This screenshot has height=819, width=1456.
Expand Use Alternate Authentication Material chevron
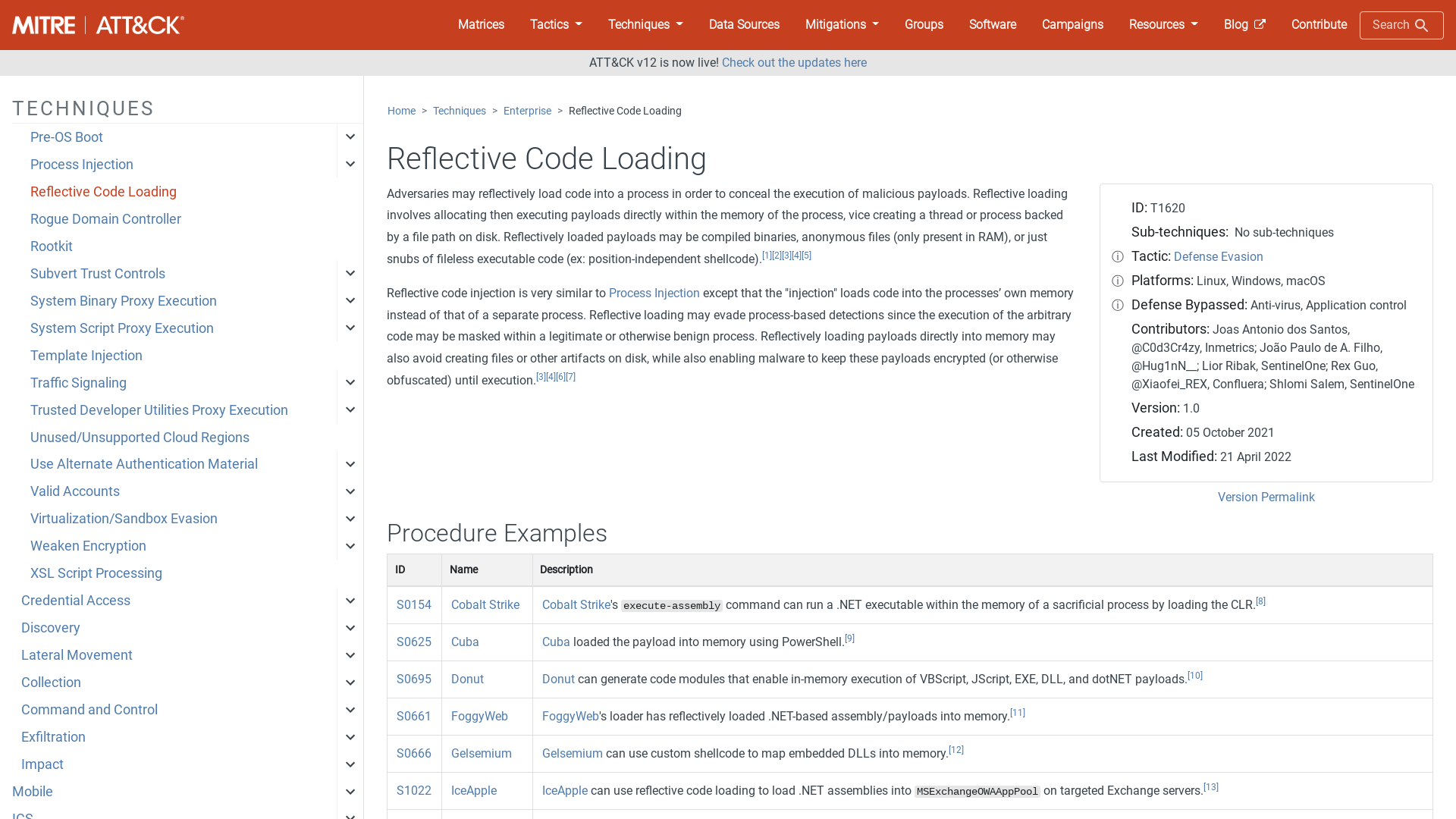(x=350, y=464)
